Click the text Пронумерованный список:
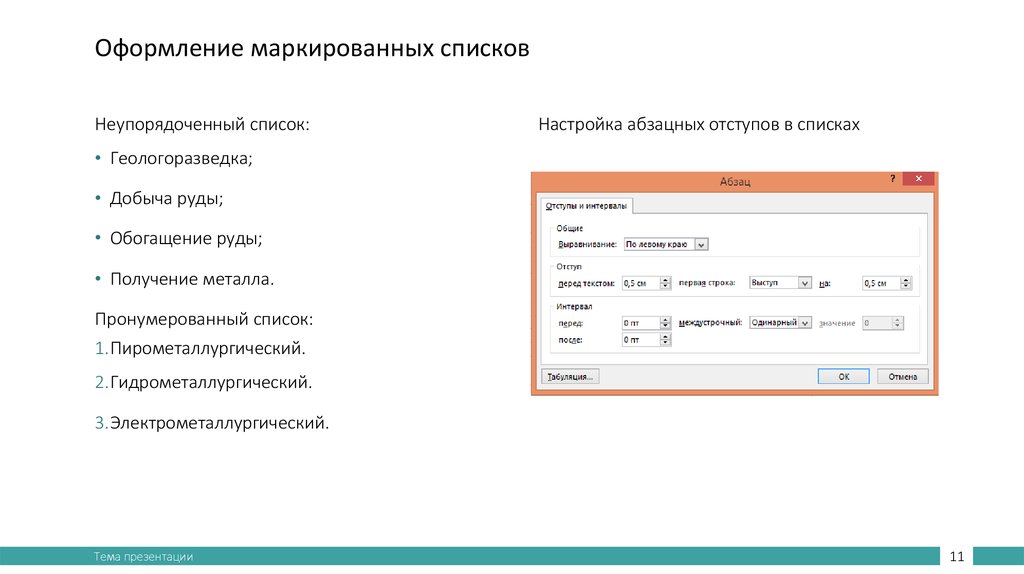1024x574 pixels. tap(204, 319)
